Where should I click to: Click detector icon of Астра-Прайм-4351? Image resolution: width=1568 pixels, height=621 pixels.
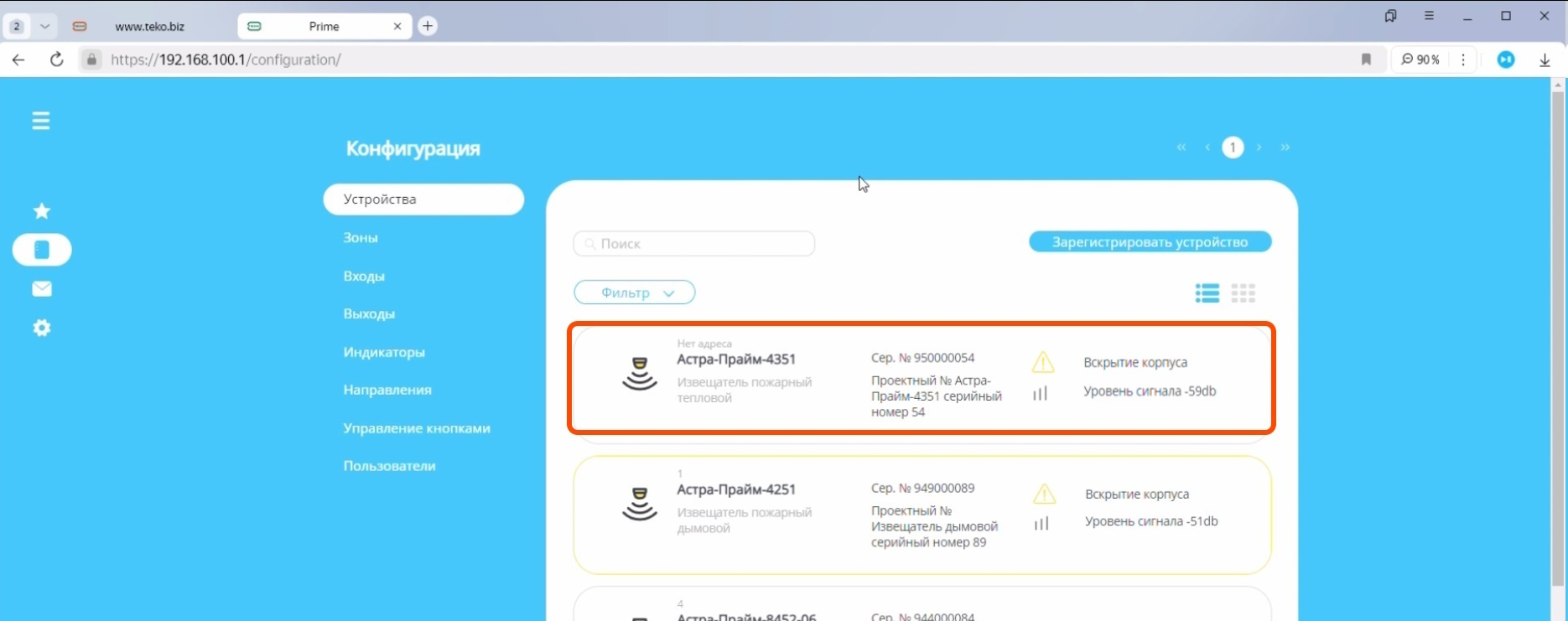(640, 374)
